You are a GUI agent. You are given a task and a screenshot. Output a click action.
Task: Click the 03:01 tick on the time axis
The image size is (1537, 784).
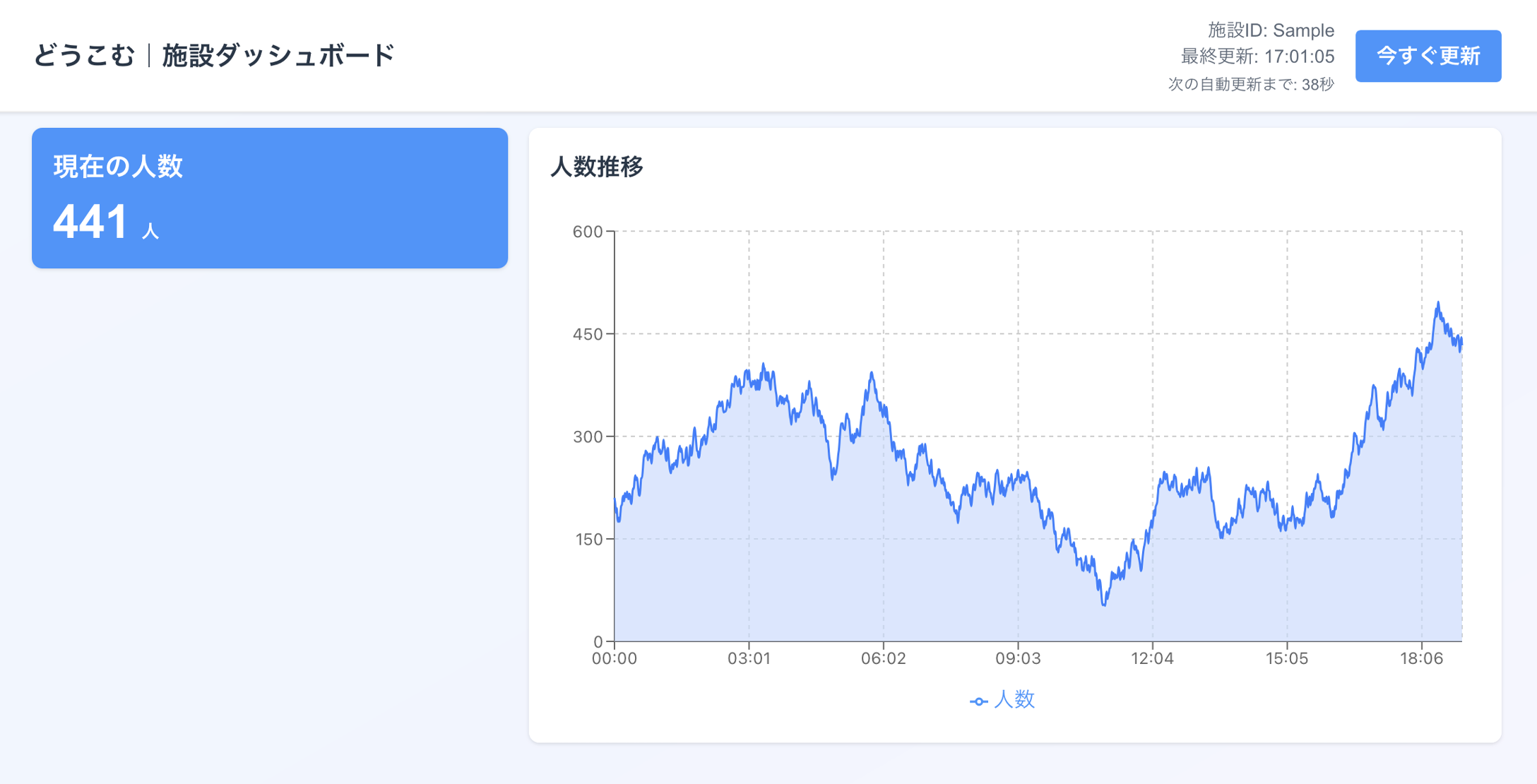tap(749, 659)
